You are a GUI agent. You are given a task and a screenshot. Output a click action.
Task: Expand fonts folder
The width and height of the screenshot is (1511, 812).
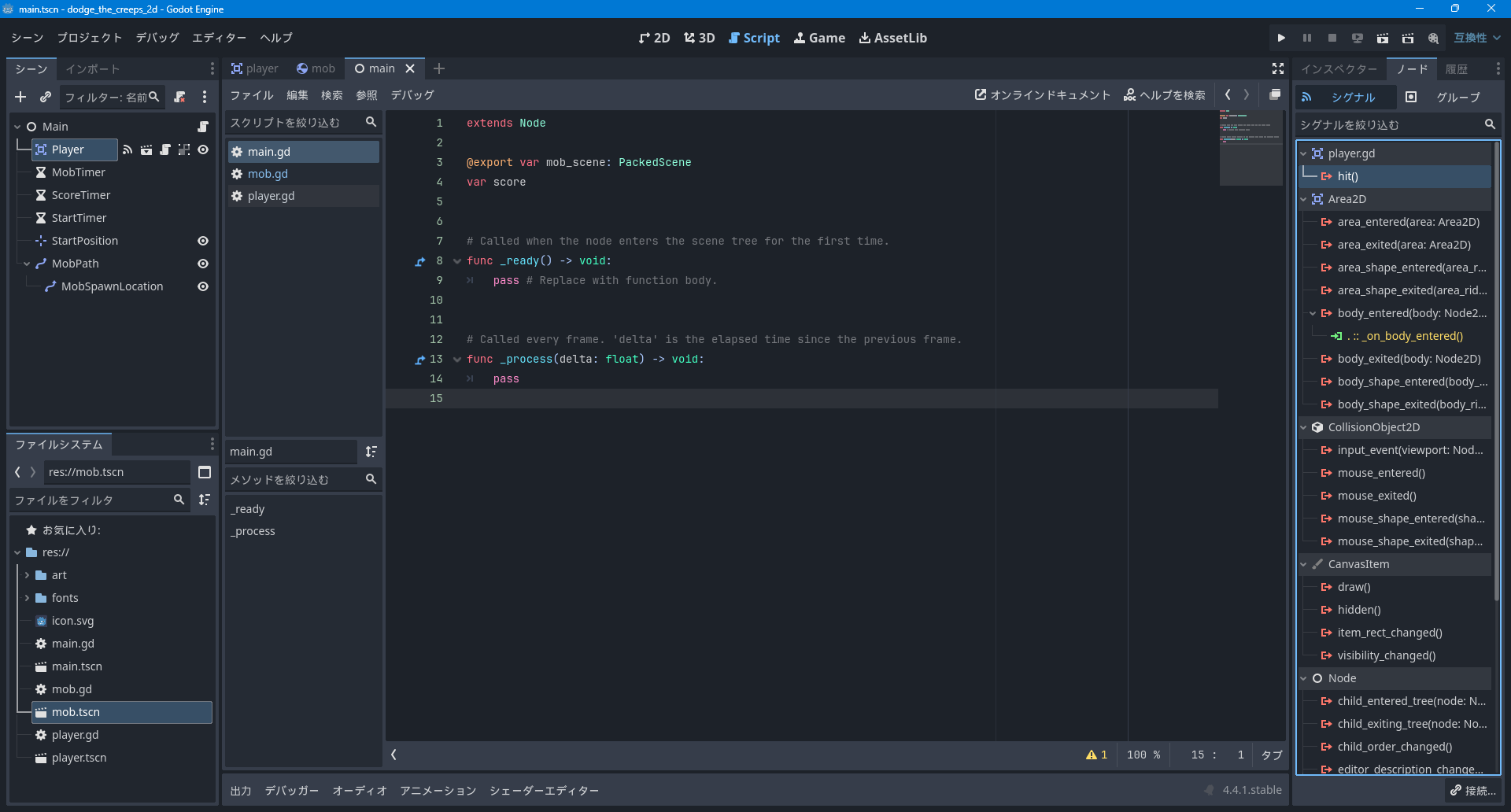pos(27,598)
